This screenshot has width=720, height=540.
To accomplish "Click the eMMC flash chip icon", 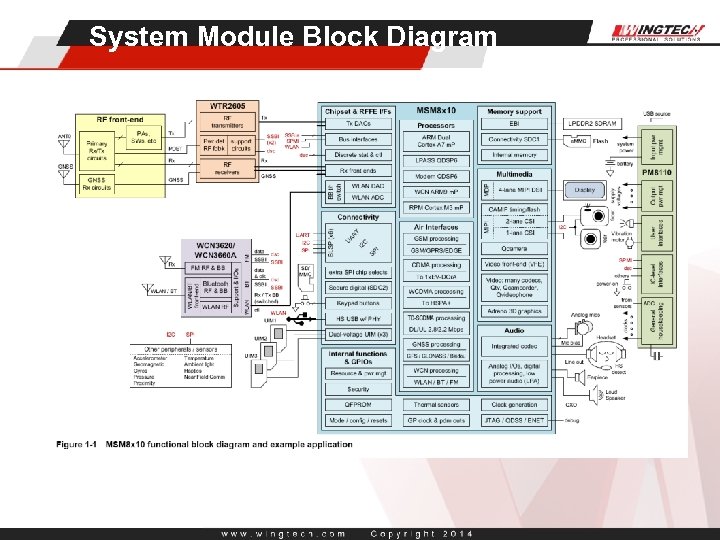I will pos(578,141).
